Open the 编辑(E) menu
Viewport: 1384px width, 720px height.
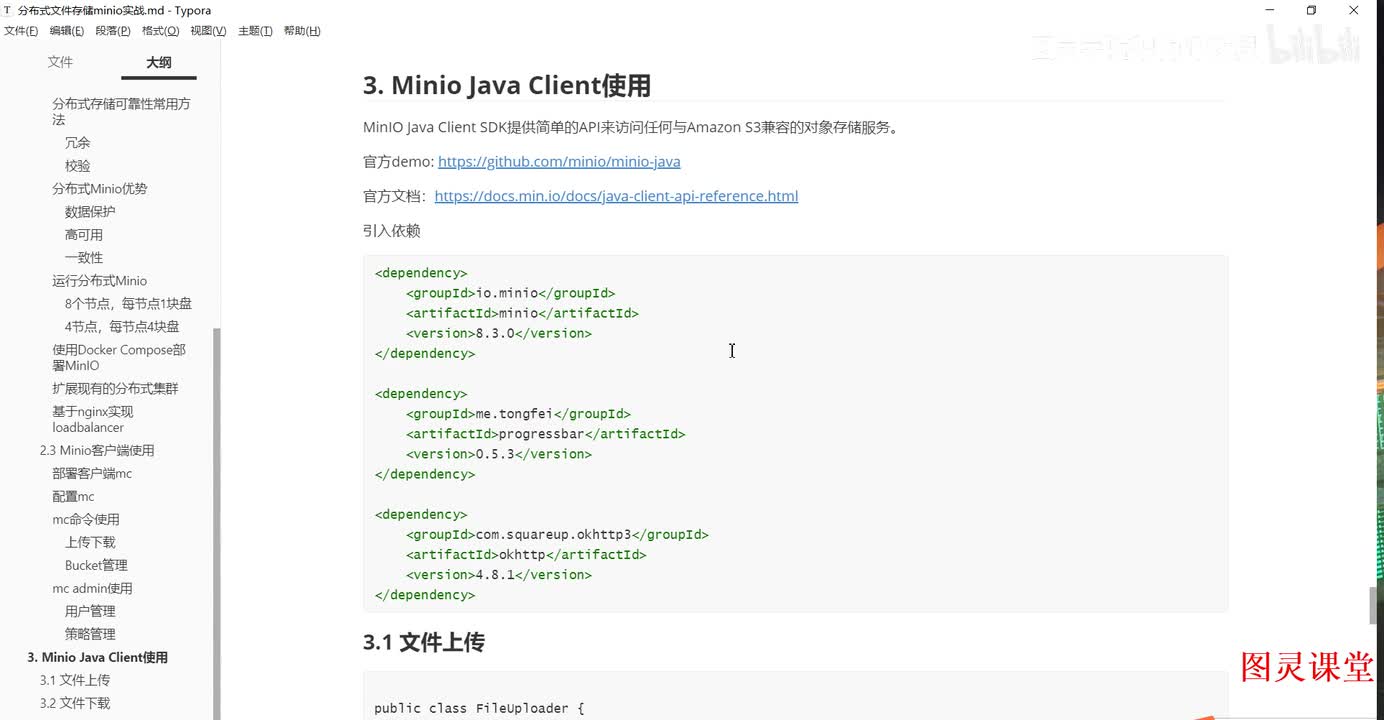click(x=67, y=31)
